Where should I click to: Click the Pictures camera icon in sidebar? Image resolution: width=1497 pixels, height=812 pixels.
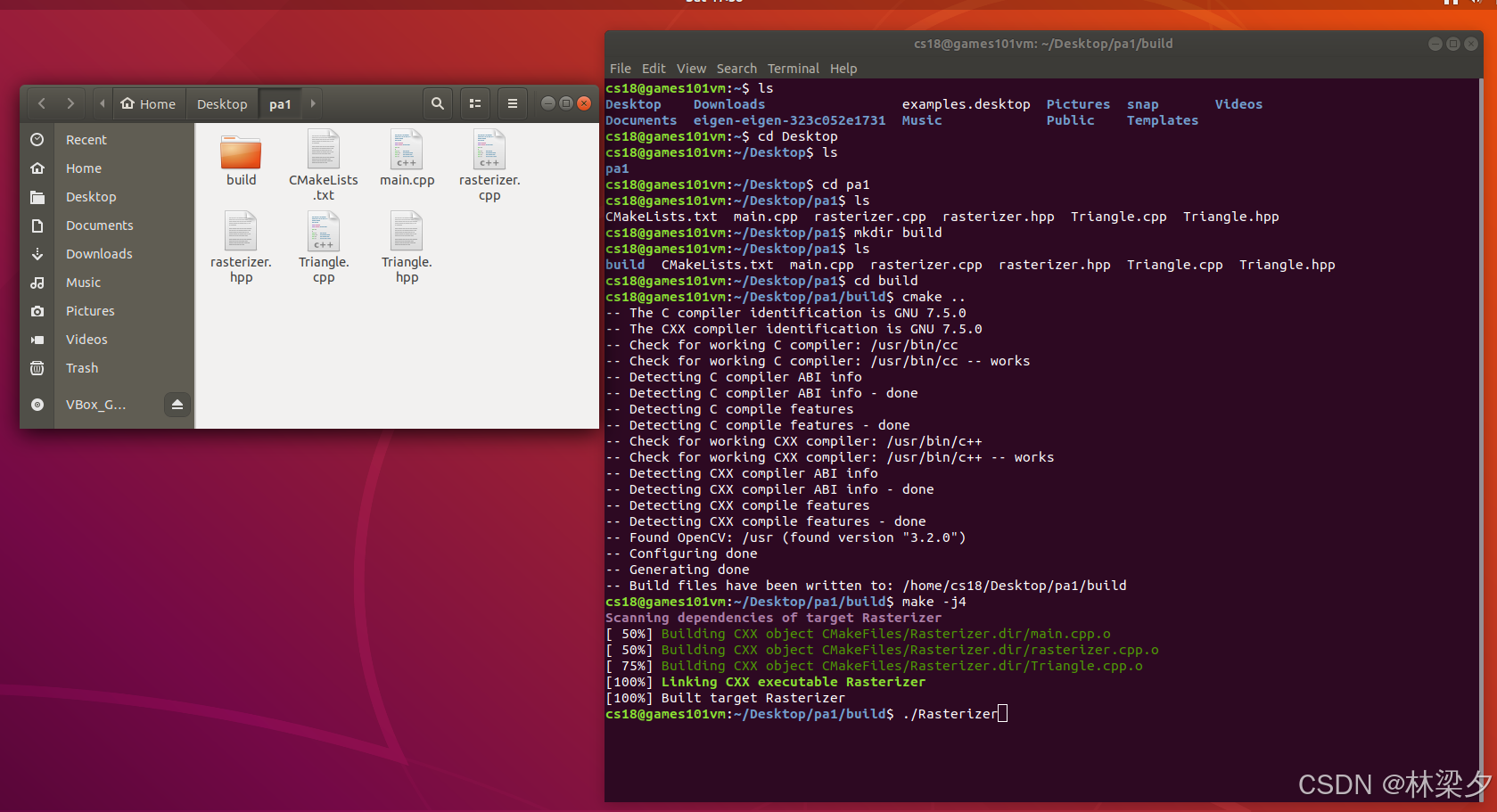coord(37,311)
